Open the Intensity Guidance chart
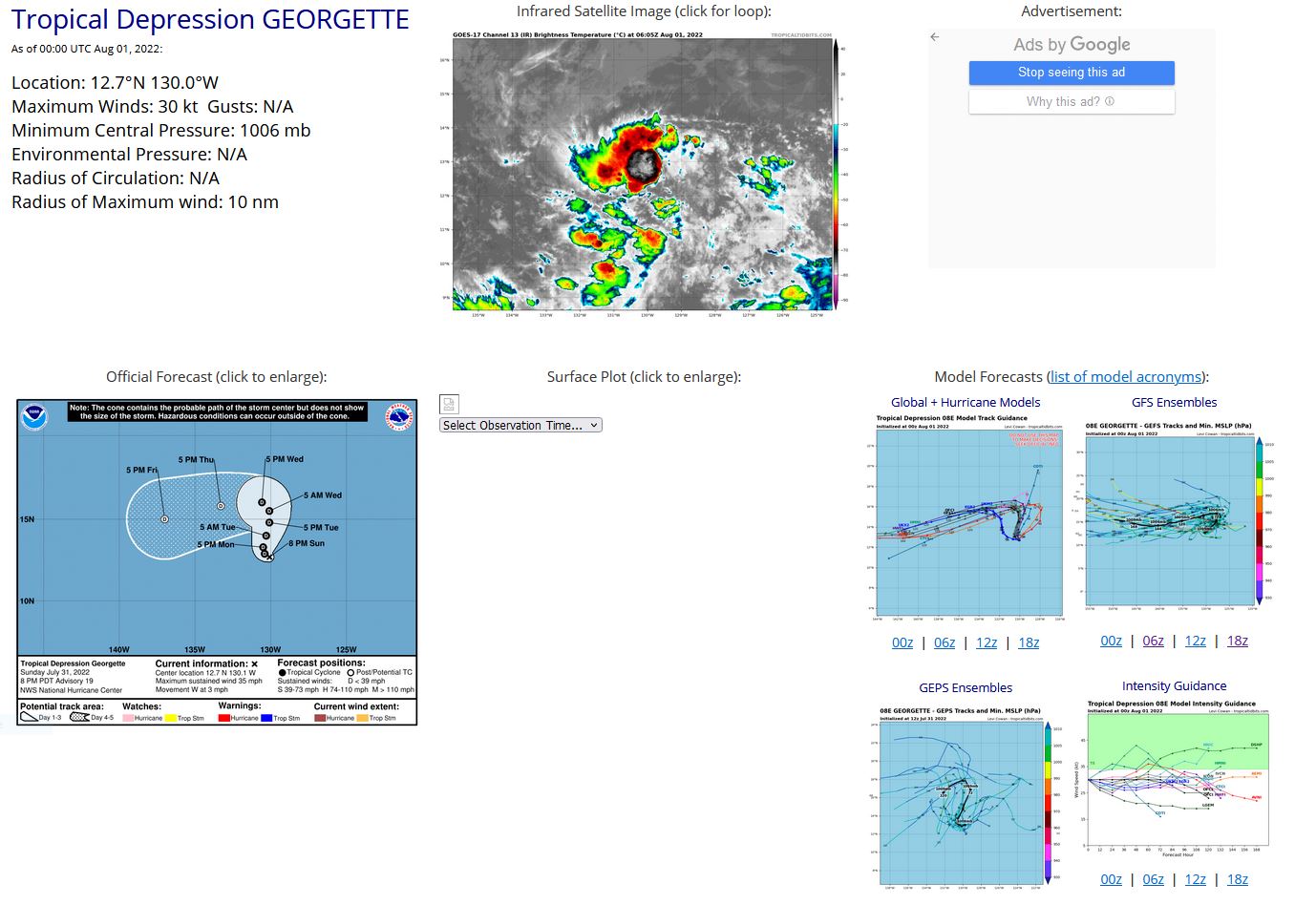 point(1174,777)
